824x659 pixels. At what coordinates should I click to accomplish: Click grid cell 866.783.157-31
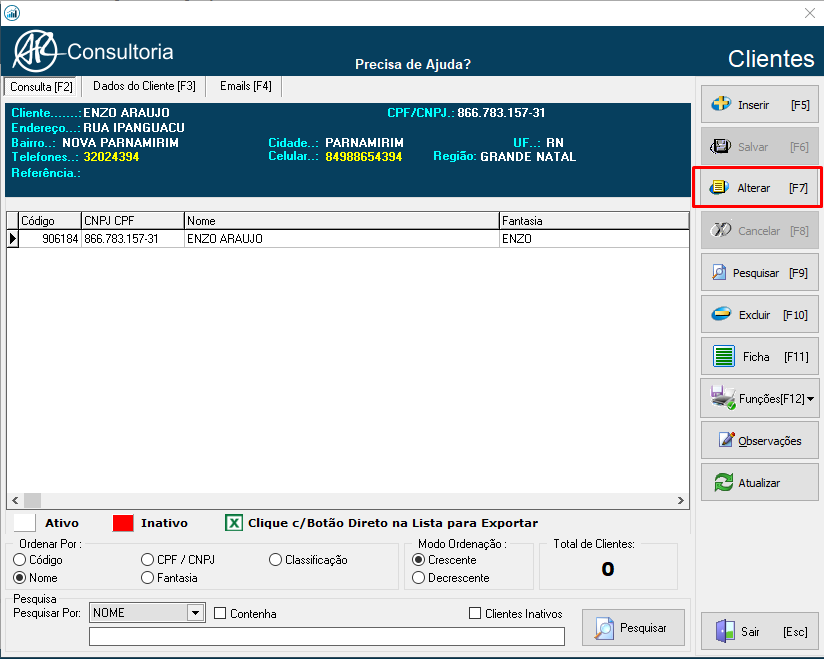[x=133, y=239]
